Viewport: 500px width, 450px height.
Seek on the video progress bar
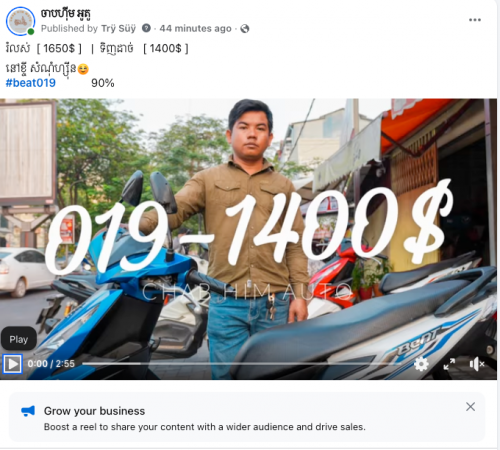point(242,364)
